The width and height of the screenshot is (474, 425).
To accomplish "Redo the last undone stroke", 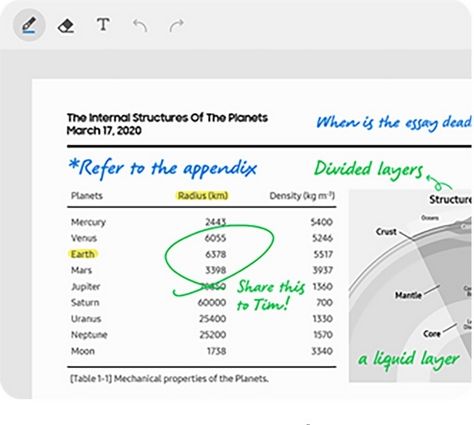I will coord(176,26).
